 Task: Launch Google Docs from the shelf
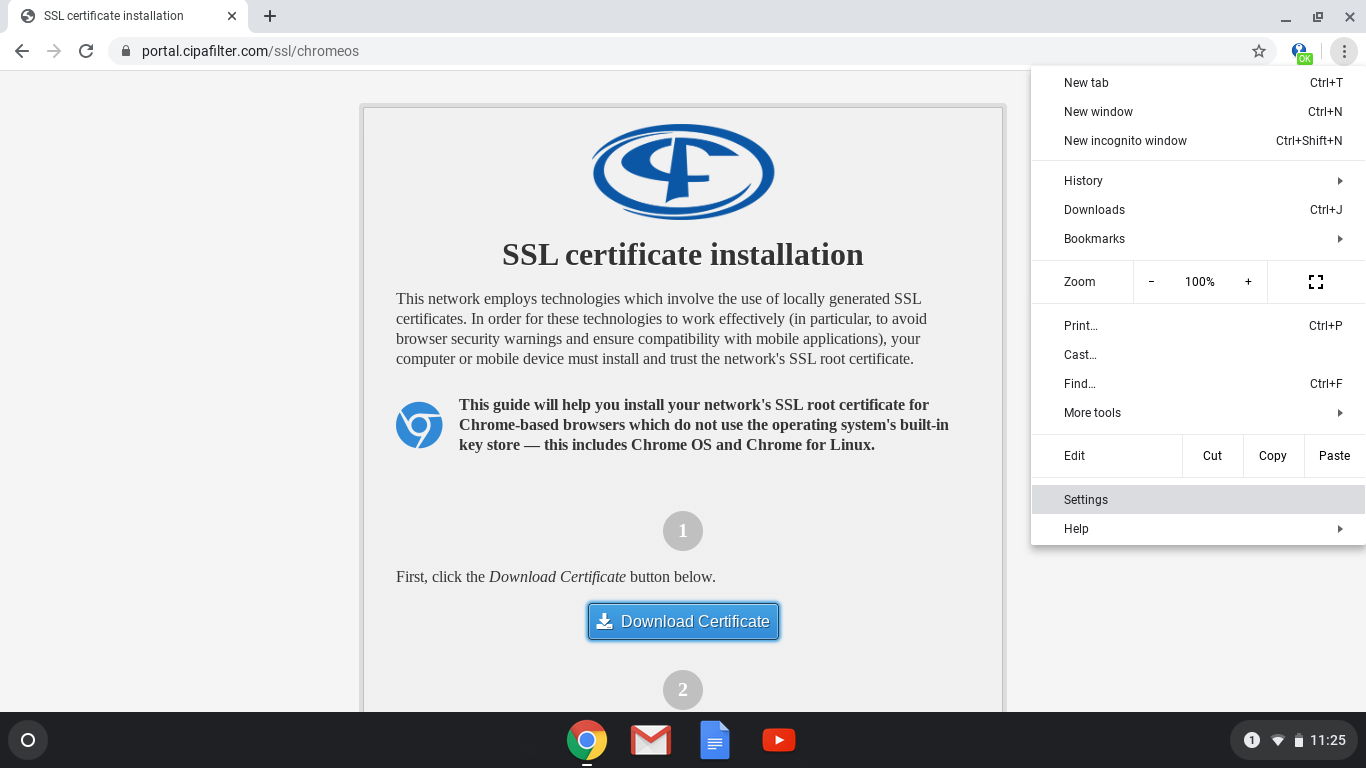(714, 740)
